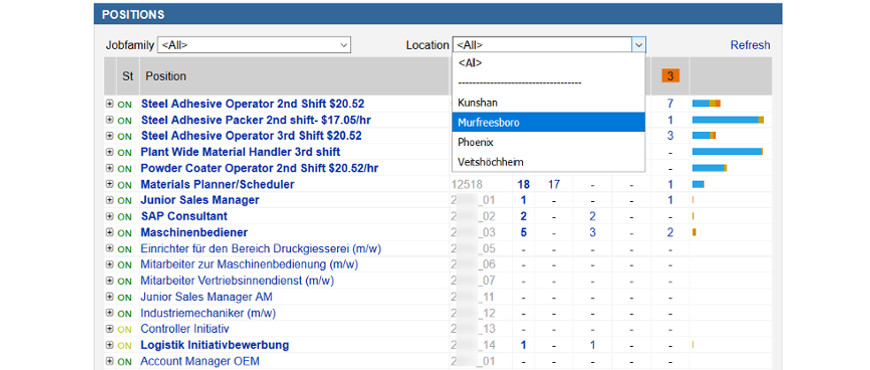Click the 7 count for Steel Adhesive Operator 2nd
Screen dimensions: 870x370
tap(670, 104)
